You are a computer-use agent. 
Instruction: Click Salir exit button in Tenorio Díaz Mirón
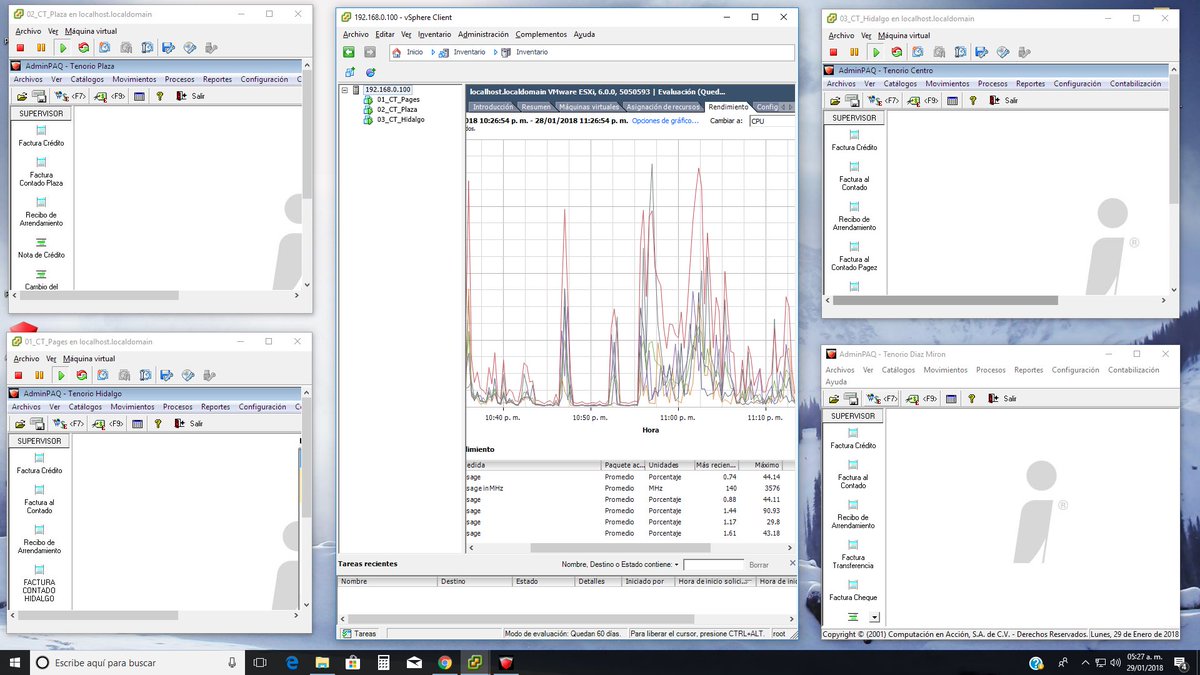tap(1003, 398)
